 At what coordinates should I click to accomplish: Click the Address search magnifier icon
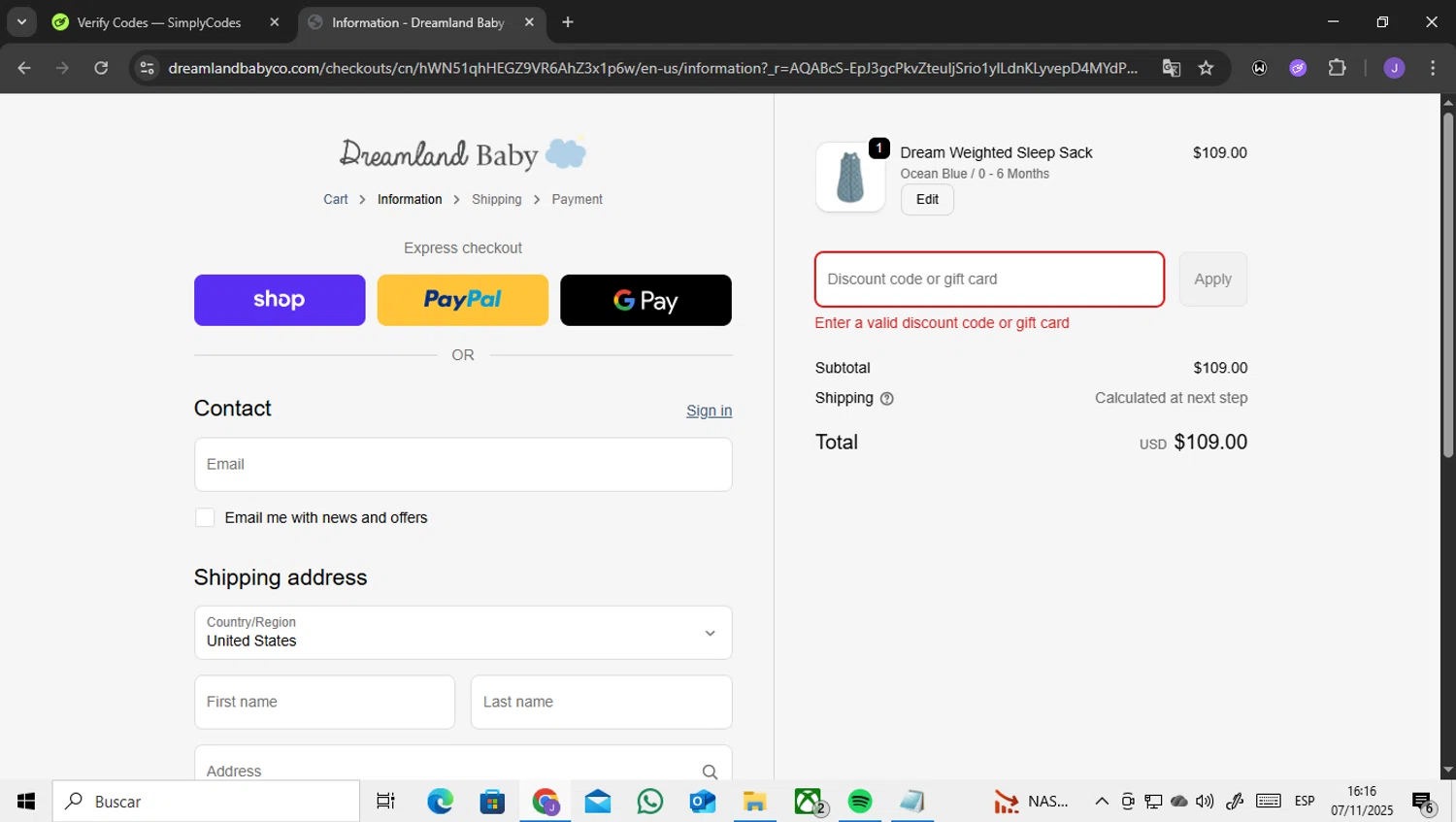pos(710,772)
